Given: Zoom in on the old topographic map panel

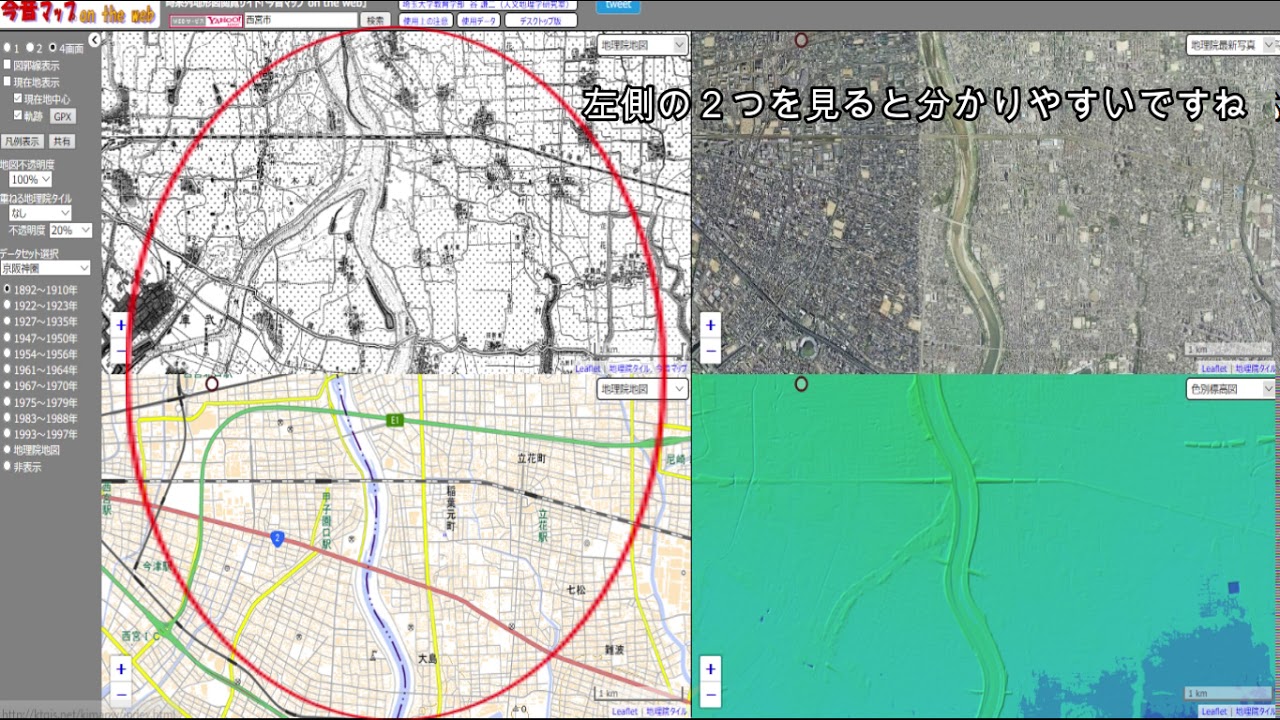Looking at the screenshot, I should tap(121, 325).
